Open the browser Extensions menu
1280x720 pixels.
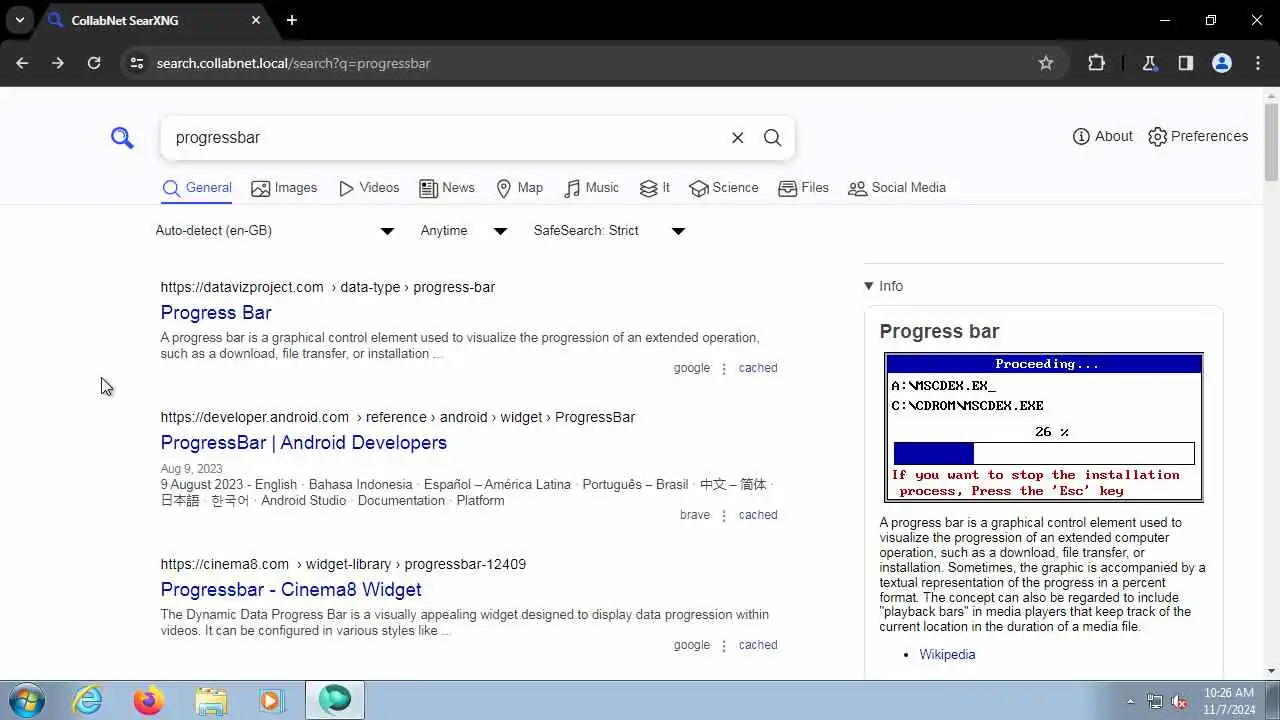coord(1096,63)
